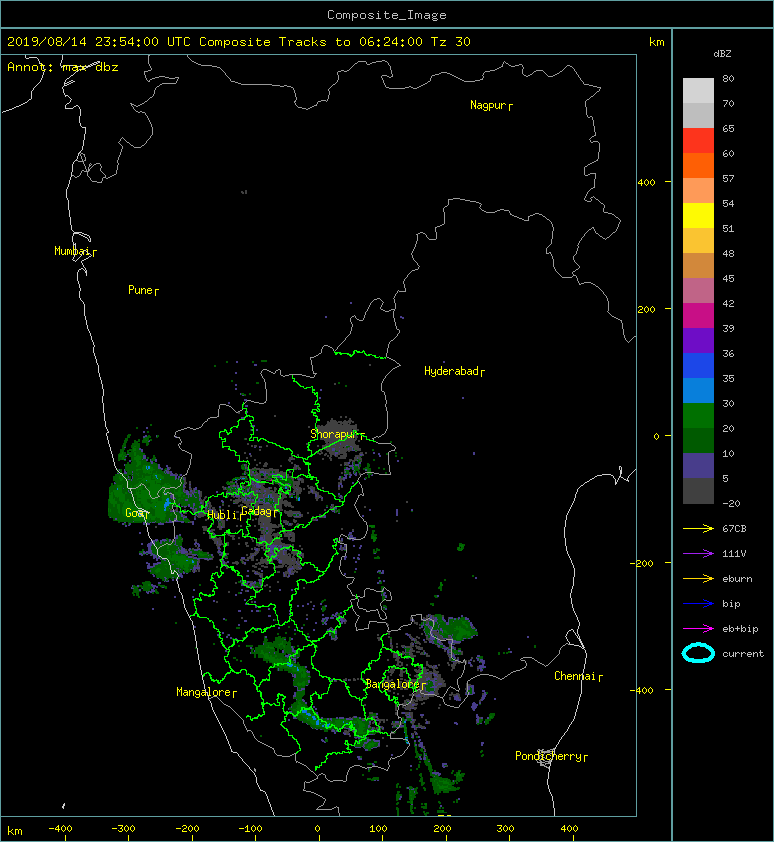774x842 pixels.
Task: Click the Mangalore city label
Action: point(204,692)
